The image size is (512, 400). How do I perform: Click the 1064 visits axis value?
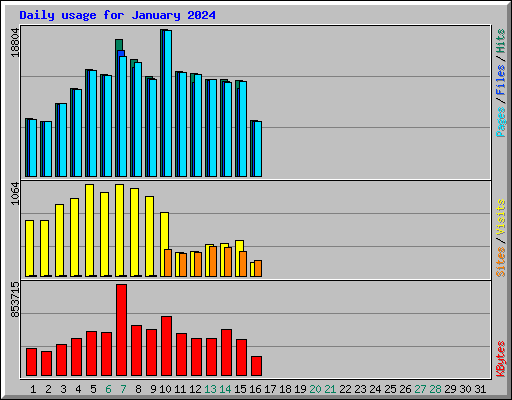click(15, 194)
